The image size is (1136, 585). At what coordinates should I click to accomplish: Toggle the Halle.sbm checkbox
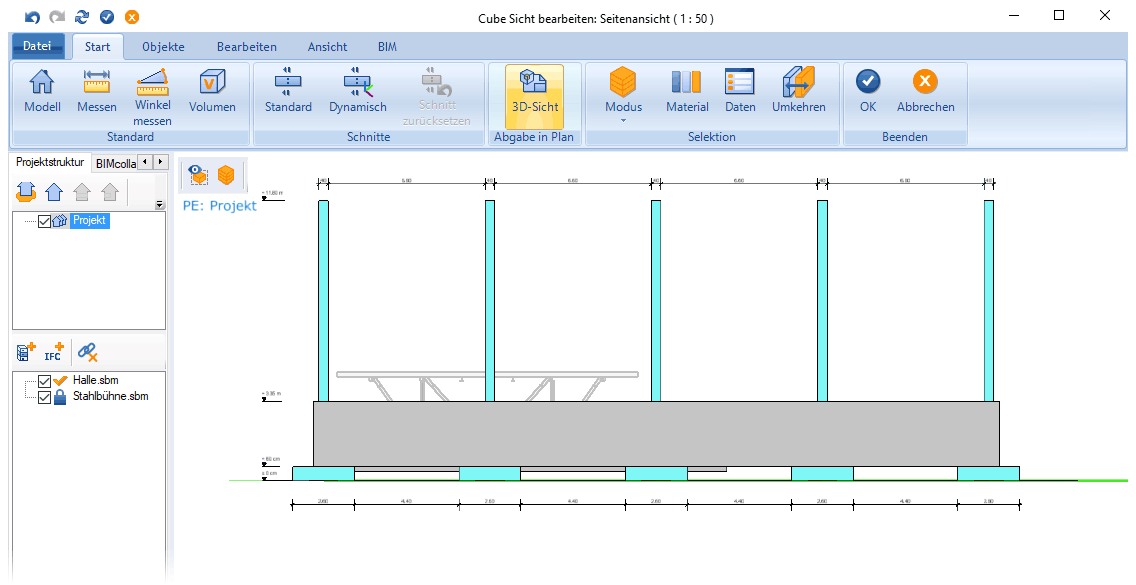point(44,381)
